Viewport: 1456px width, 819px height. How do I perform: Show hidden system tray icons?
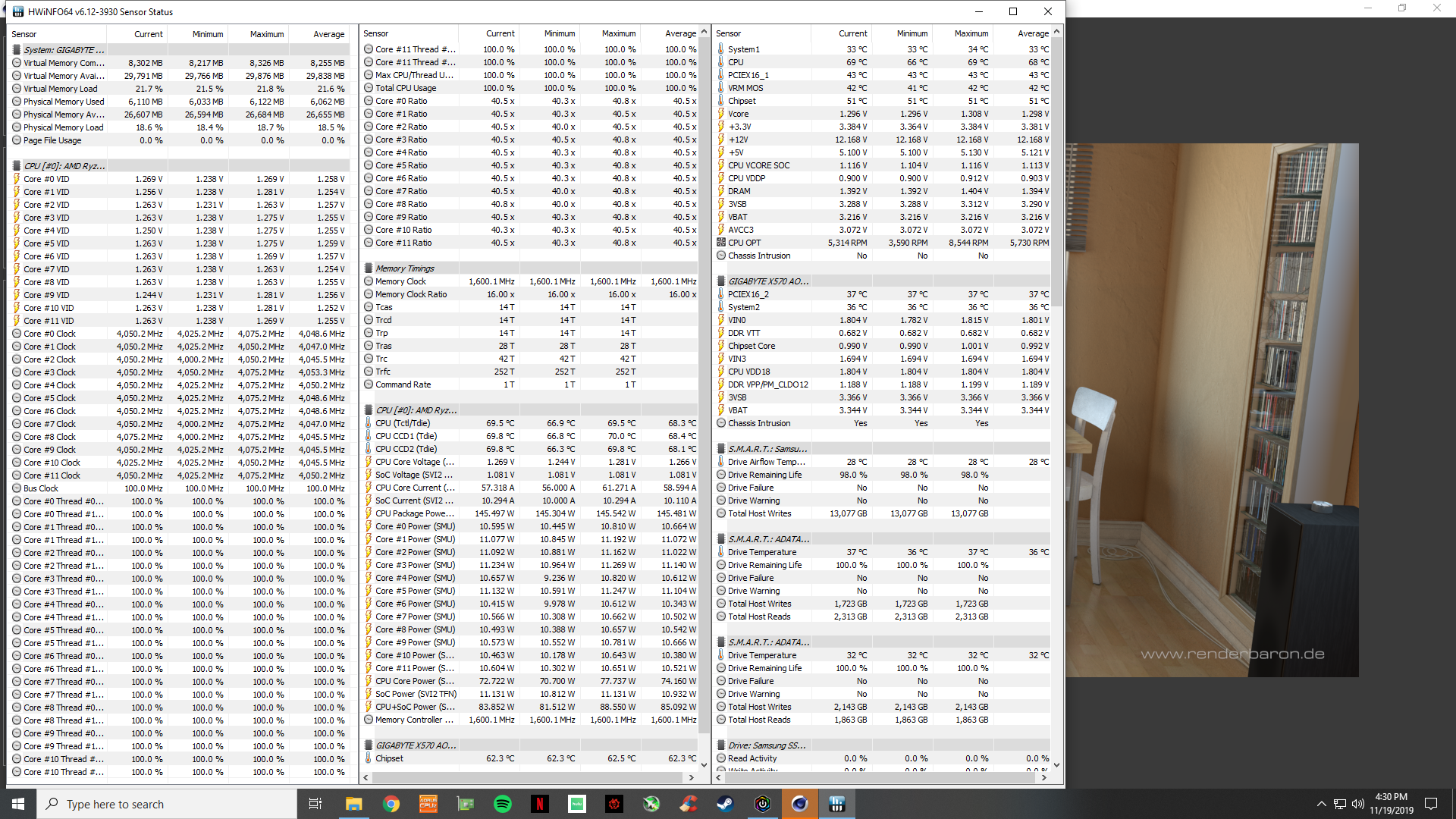click(x=1322, y=804)
